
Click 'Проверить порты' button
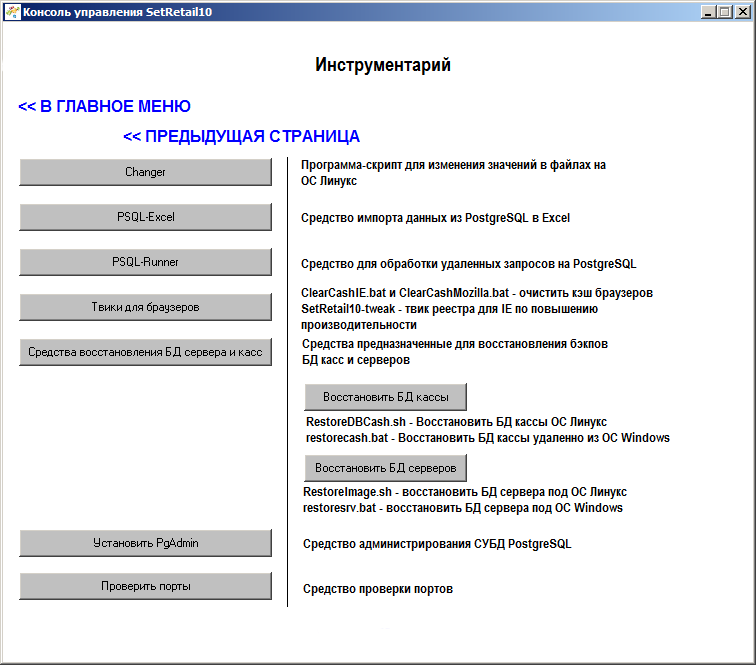(x=145, y=586)
